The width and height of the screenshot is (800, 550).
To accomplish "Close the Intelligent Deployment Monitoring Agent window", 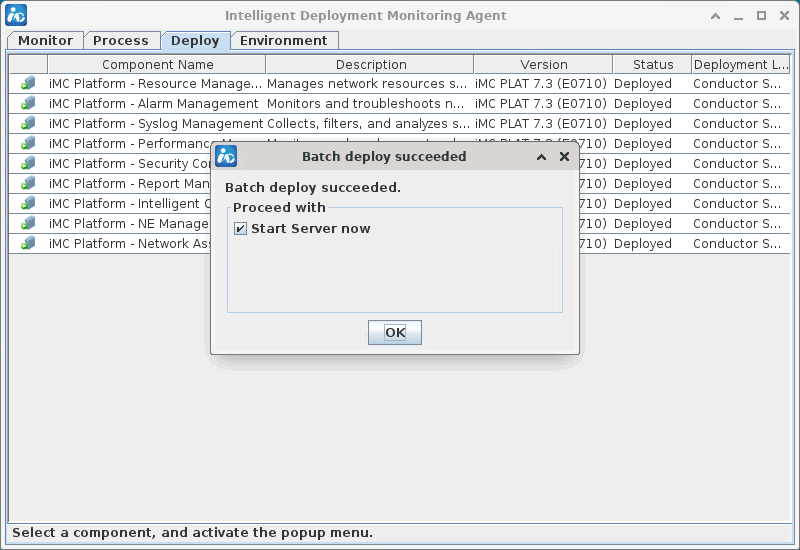I will 785,16.
